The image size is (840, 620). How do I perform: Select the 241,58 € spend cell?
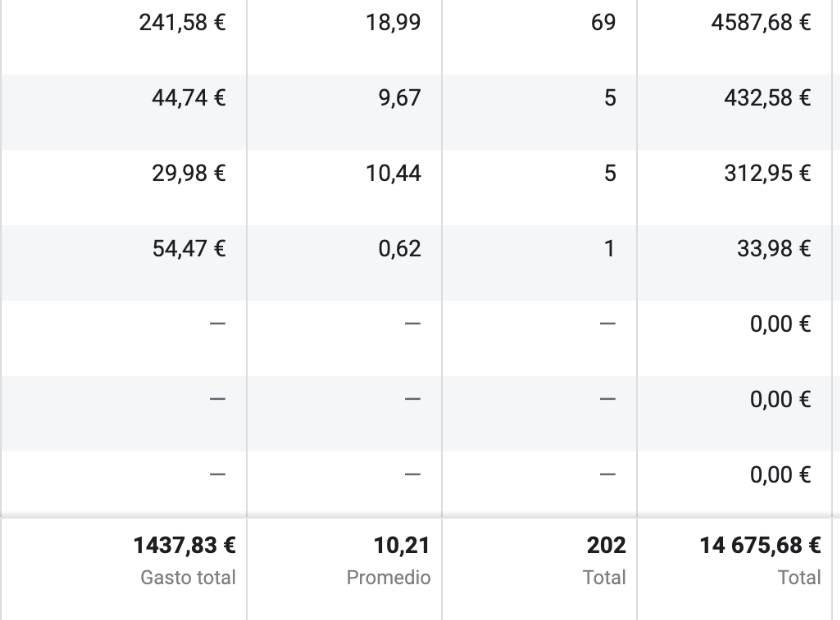click(x=124, y=23)
